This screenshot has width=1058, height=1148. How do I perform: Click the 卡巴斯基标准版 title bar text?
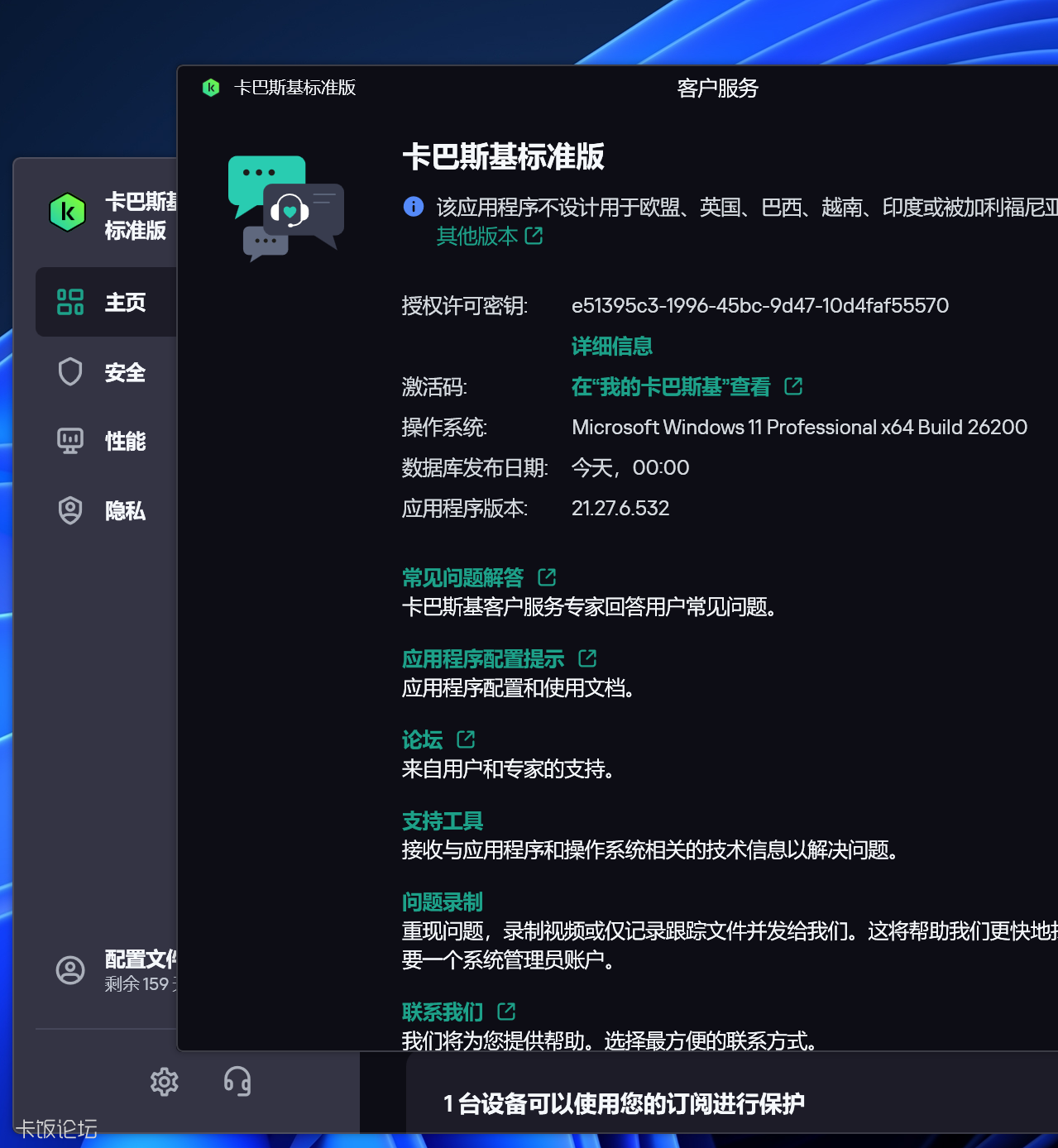[294, 88]
